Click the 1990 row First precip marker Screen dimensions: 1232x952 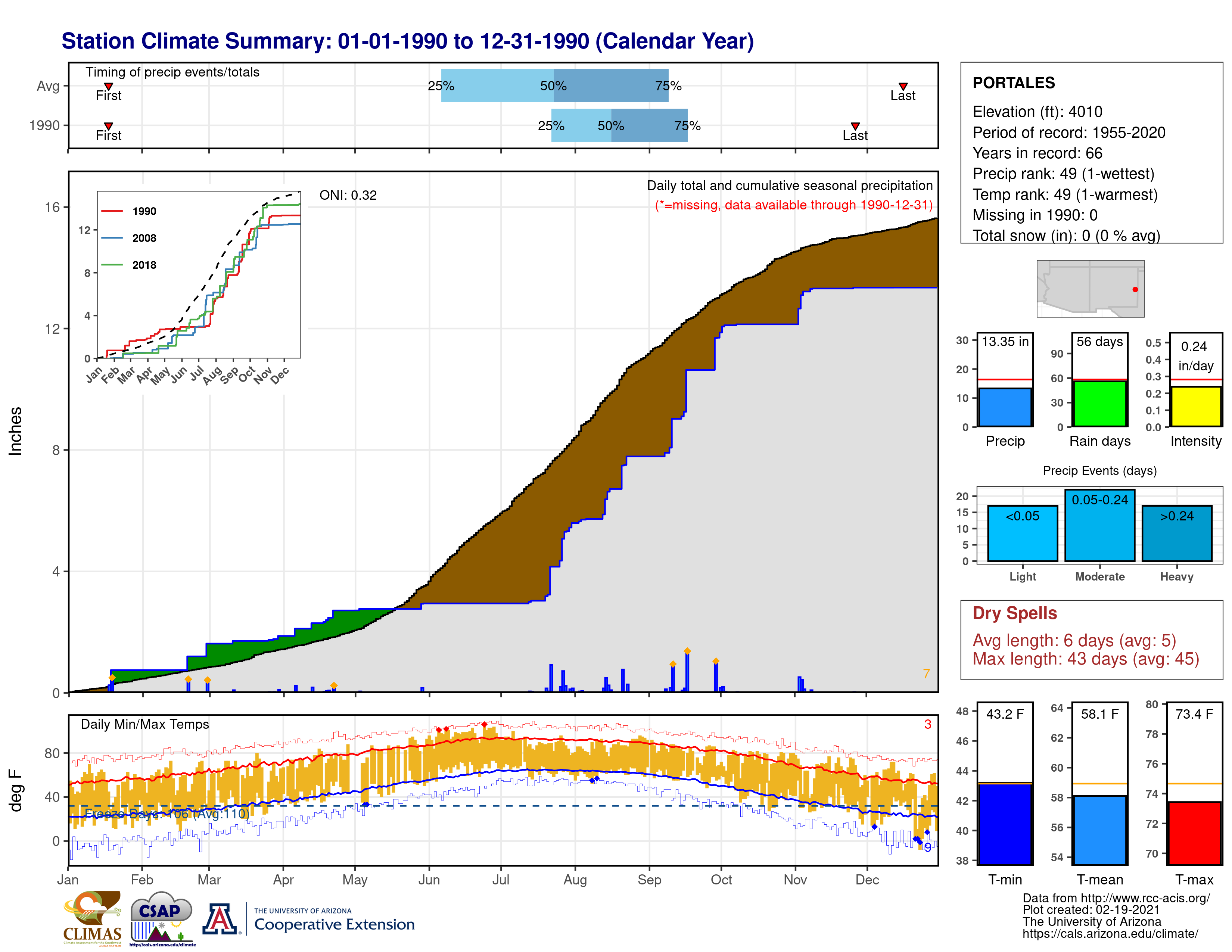pos(108,126)
